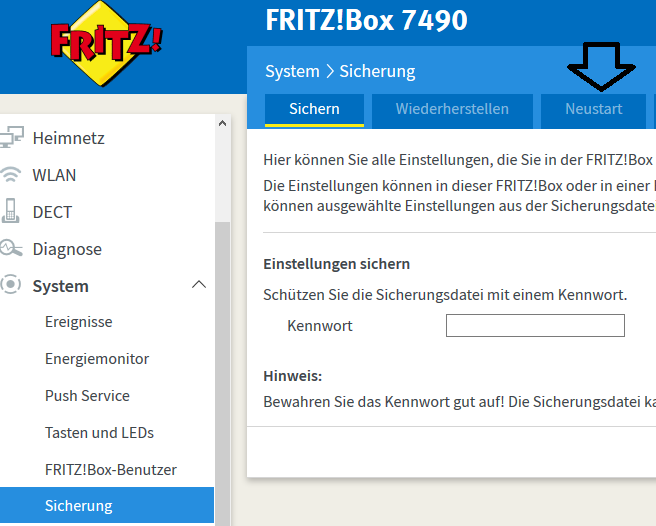Select Sicherung in the sidebar
Image resolution: width=656 pixels, height=526 pixels.
pyautogui.click(x=107, y=505)
